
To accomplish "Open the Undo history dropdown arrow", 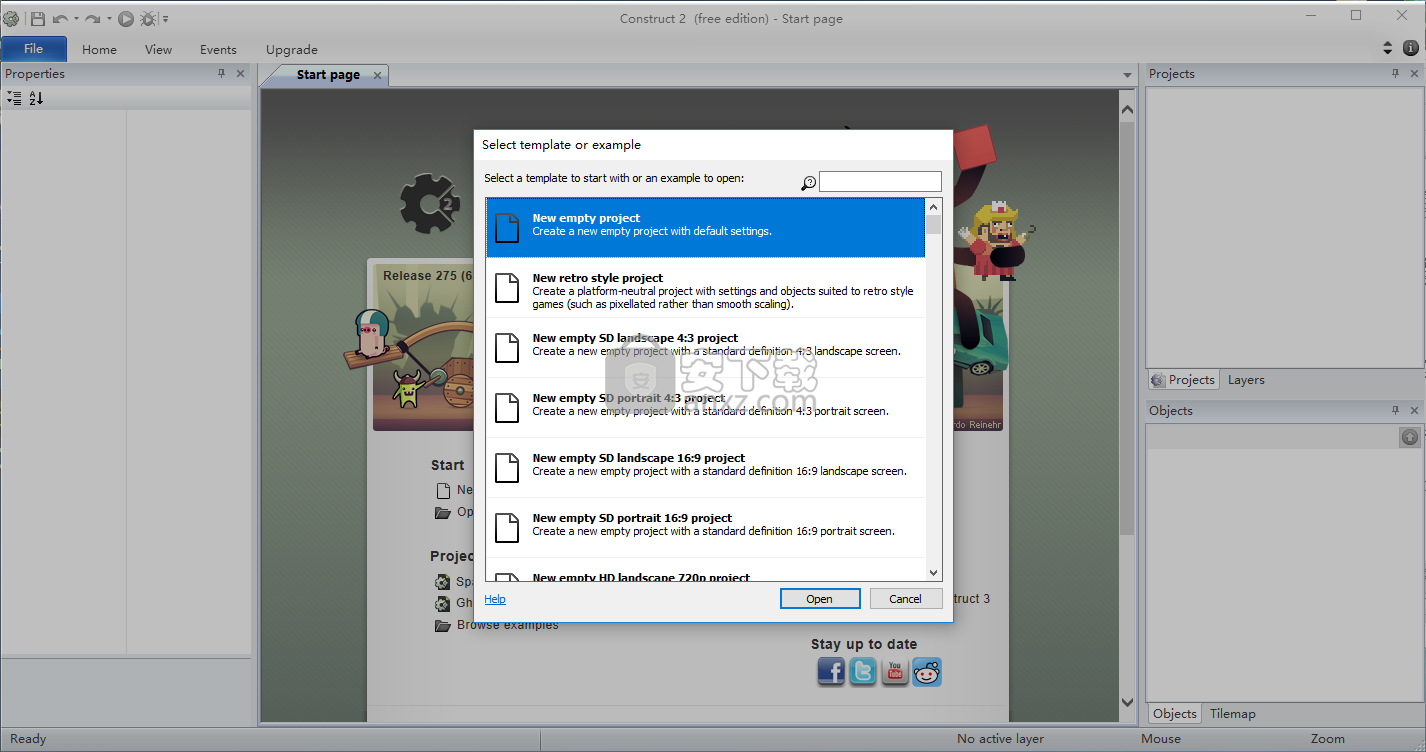I will click(76, 19).
